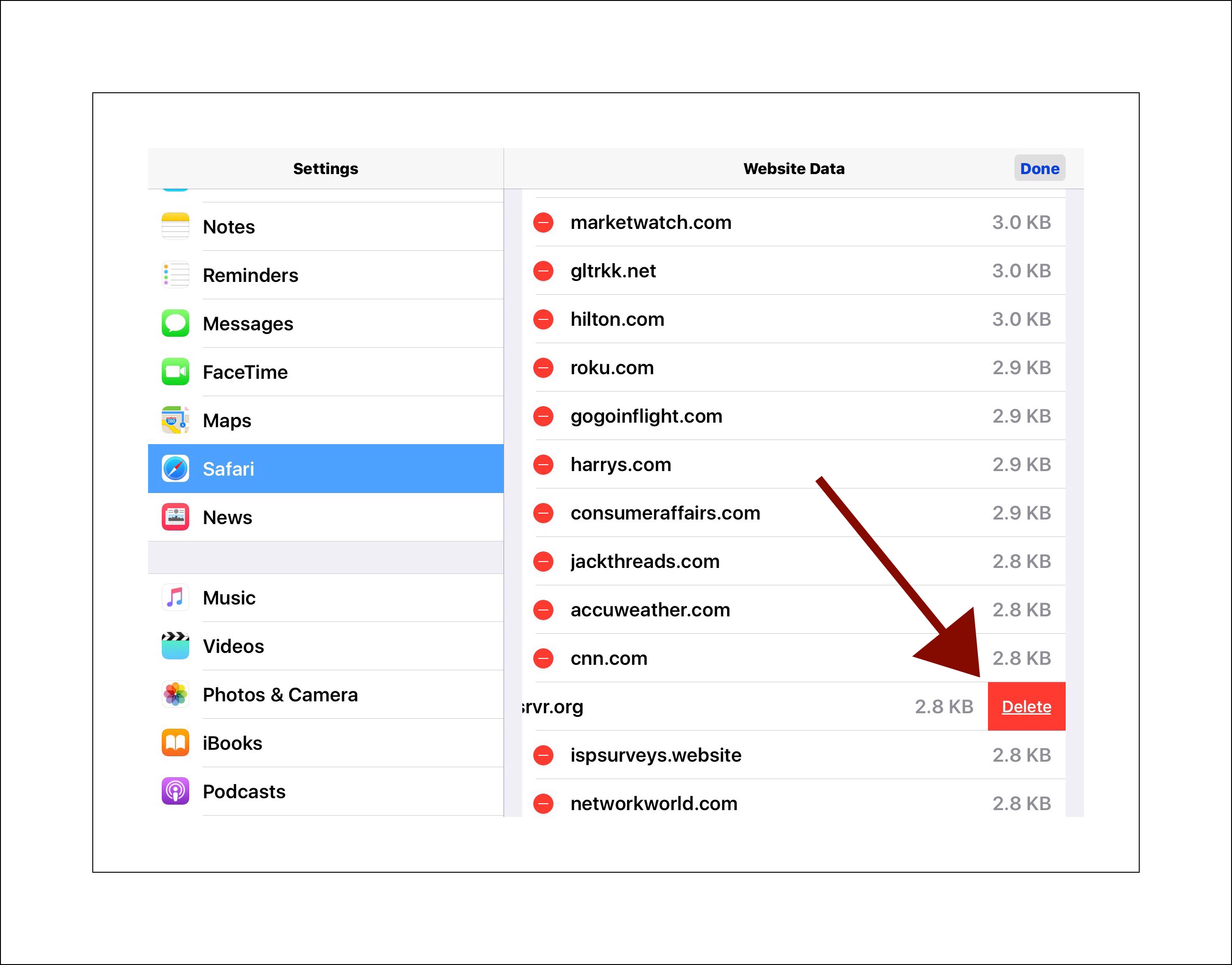The width and height of the screenshot is (1232, 965).
Task: Tap red minus next to cnn.com
Action: point(543,658)
